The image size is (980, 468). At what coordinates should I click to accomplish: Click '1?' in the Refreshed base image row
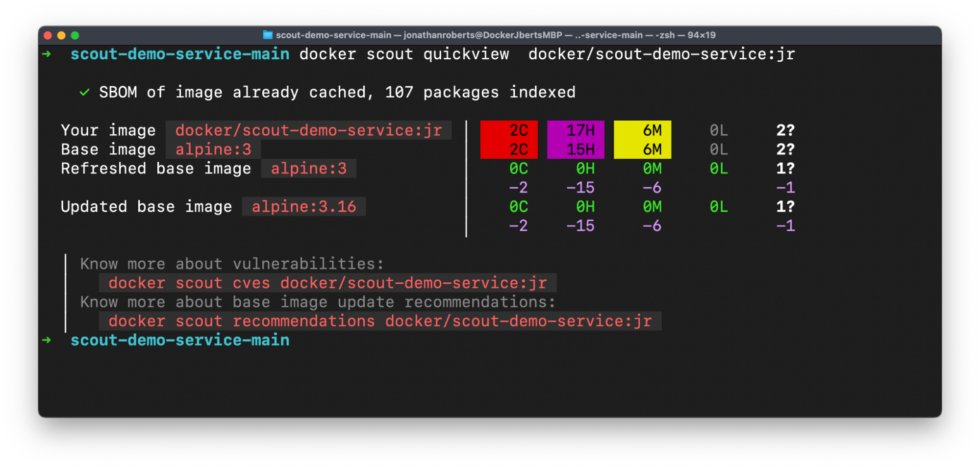click(x=785, y=169)
